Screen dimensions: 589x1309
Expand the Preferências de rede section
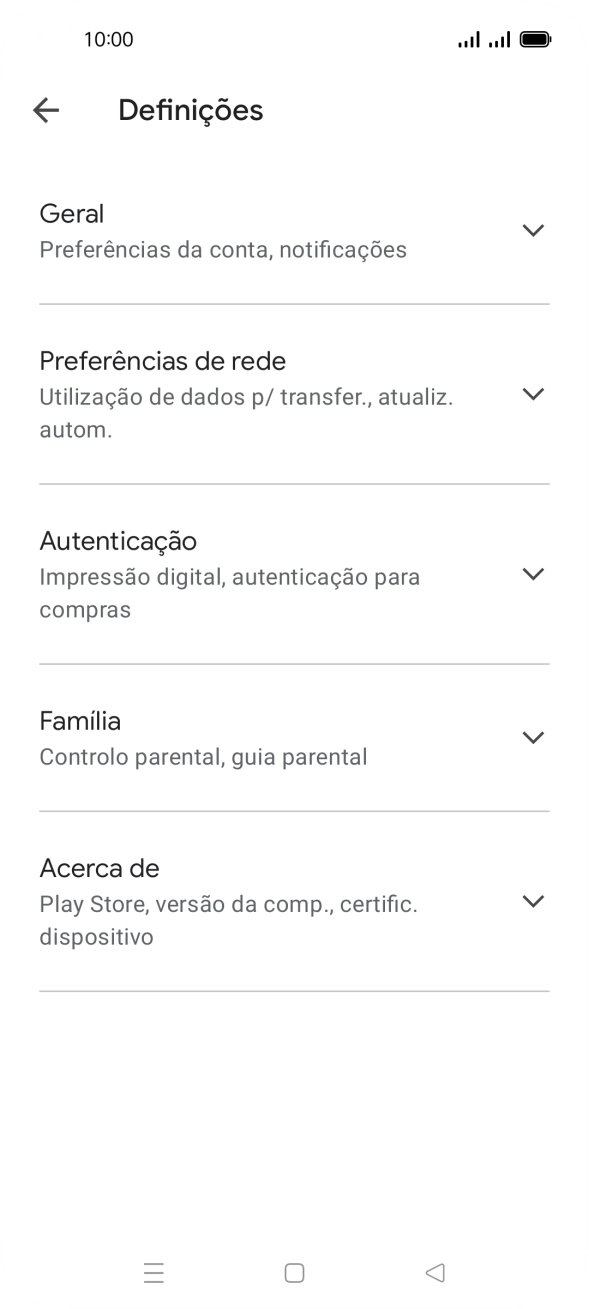pyautogui.click(x=533, y=394)
